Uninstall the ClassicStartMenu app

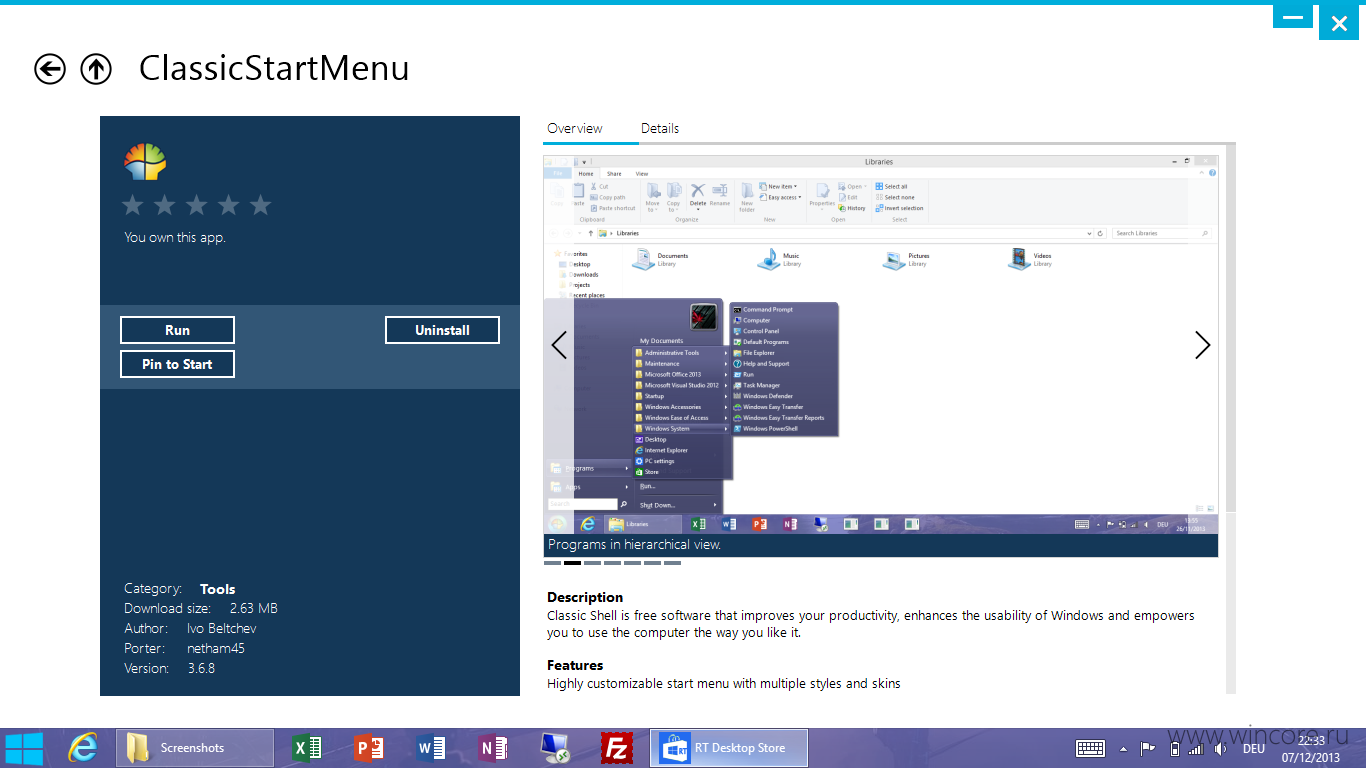click(442, 330)
